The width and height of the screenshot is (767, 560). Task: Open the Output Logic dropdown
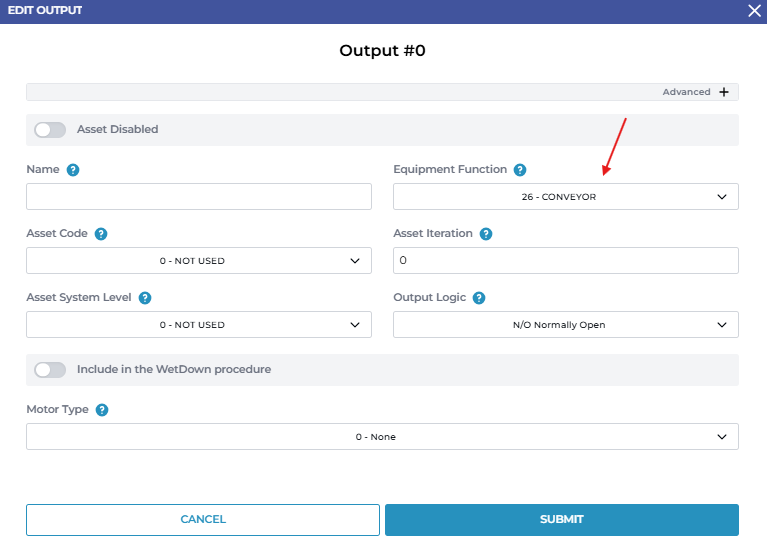pos(565,325)
